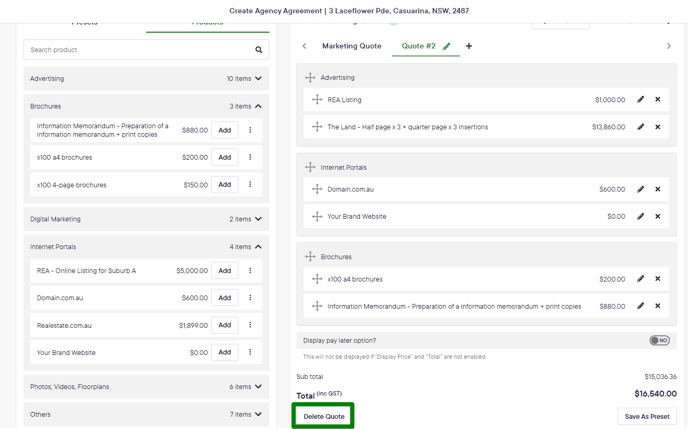This screenshot has width=688, height=429.
Task: Click the Delete Quote button
Action: click(x=324, y=416)
